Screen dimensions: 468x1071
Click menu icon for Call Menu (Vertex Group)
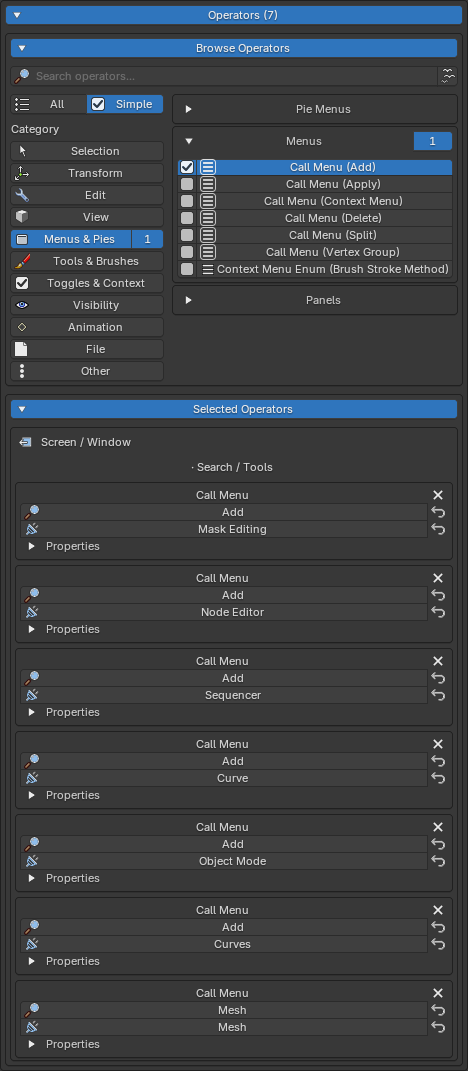(x=208, y=252)
